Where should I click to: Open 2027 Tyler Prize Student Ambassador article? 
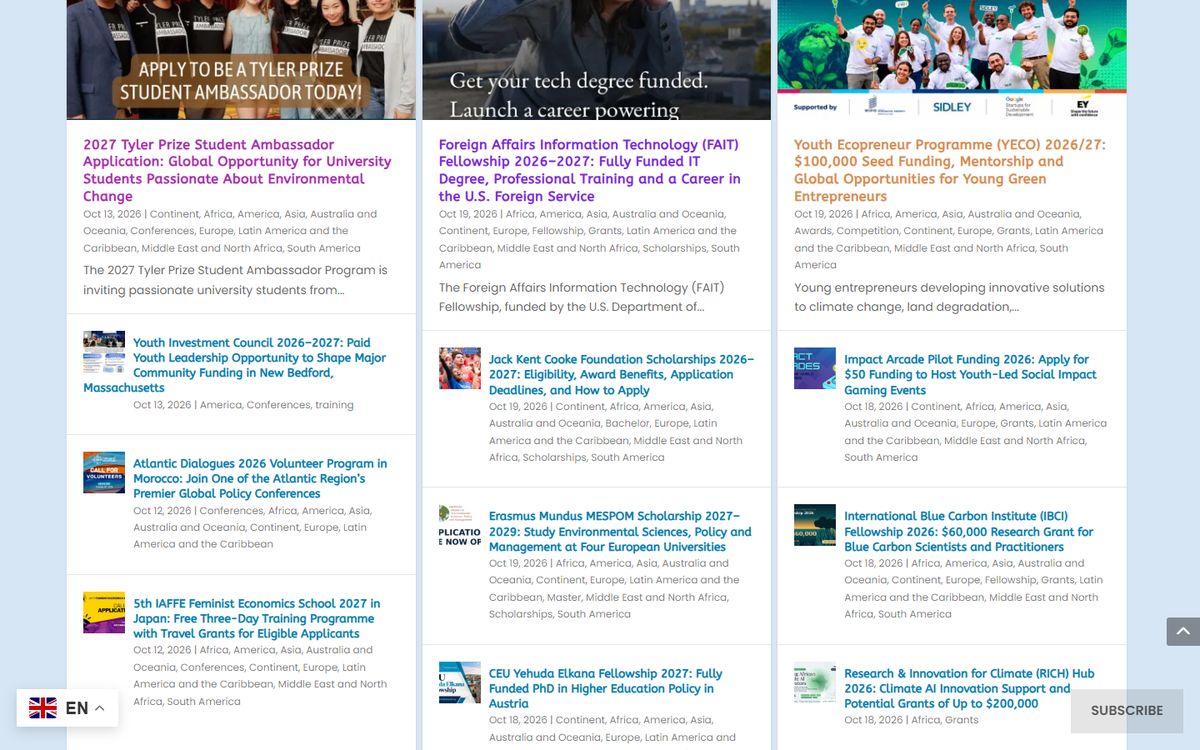click(238, 170)
